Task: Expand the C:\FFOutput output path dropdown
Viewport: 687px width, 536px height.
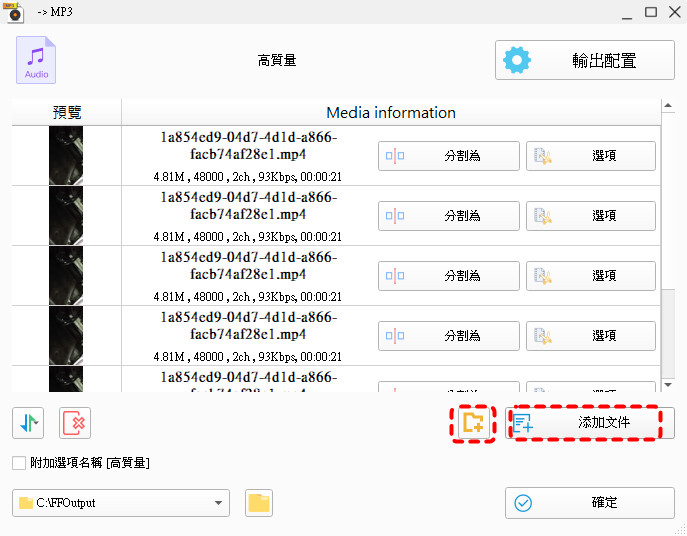Action: tap(218, 503)
